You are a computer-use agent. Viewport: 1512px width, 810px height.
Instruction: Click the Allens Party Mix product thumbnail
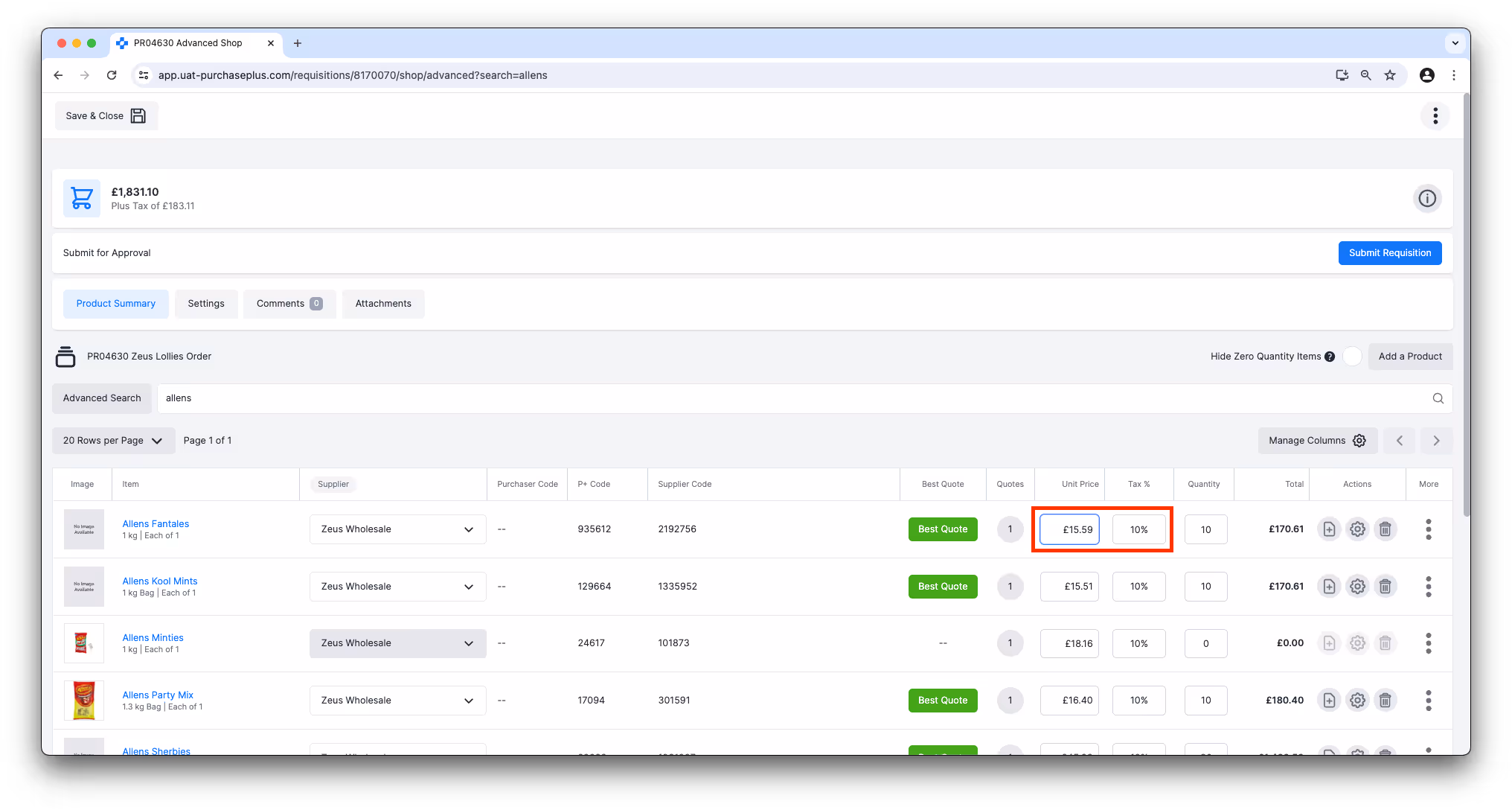83,701
